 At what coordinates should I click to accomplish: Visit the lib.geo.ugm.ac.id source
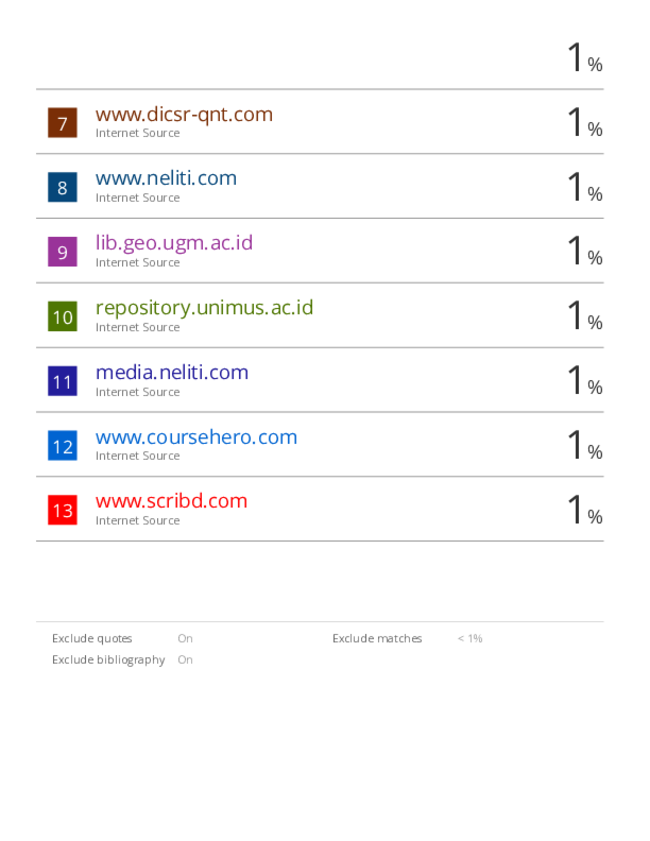point(174,242)
